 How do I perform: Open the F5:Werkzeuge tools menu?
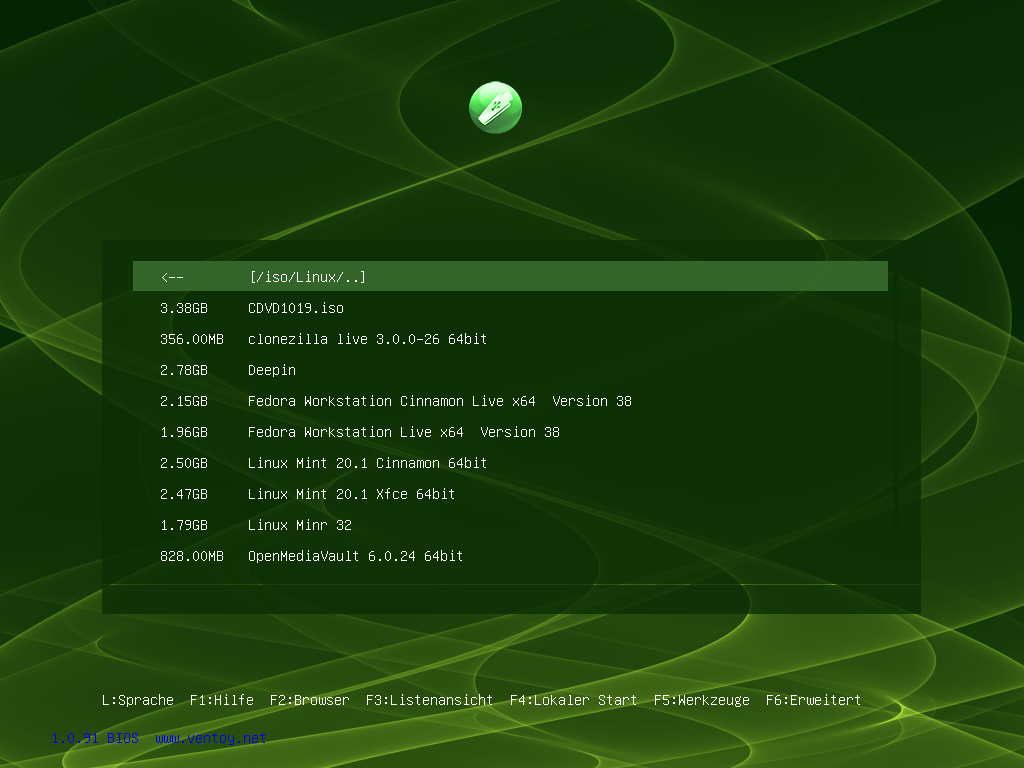(701, 700)
